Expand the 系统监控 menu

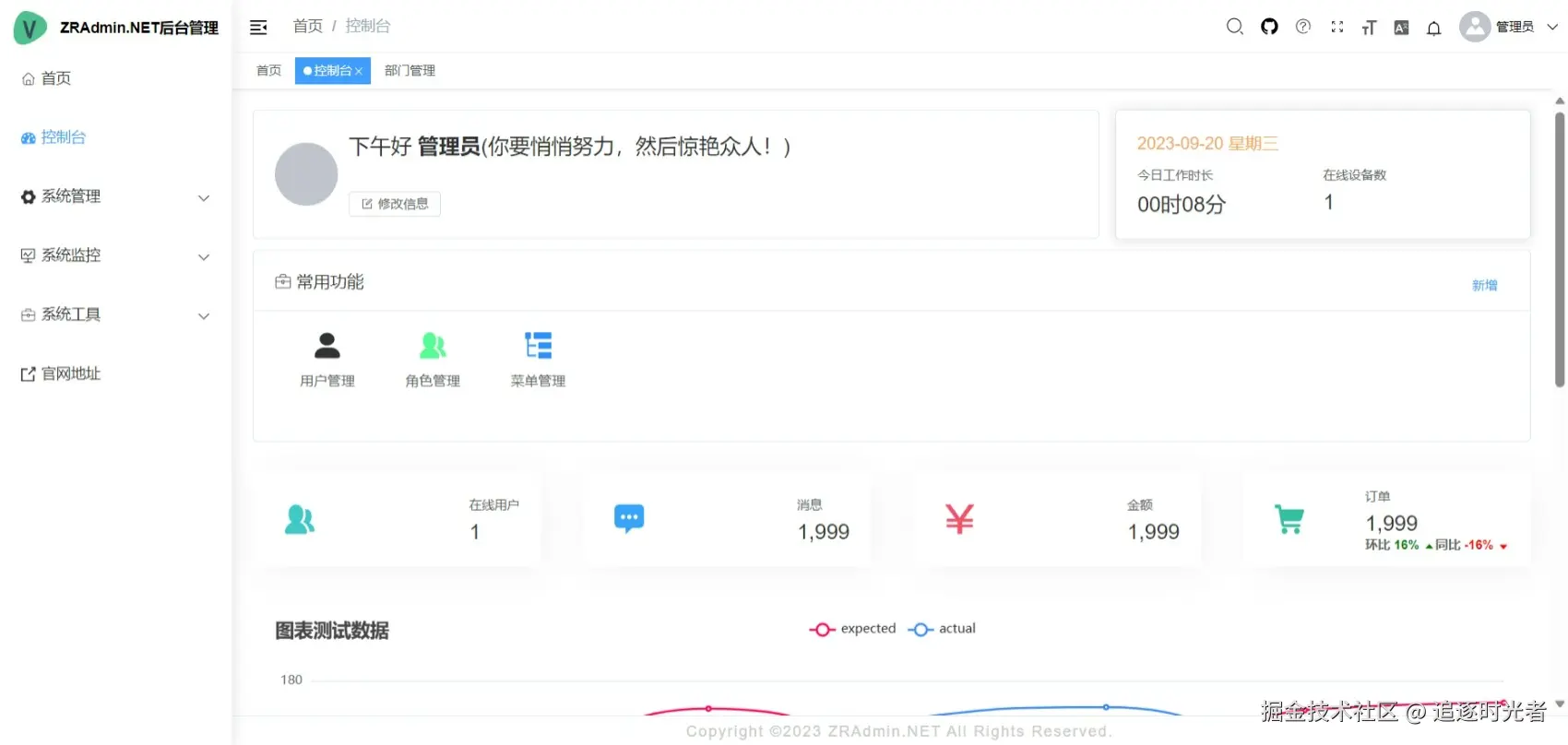click(115, 255)
